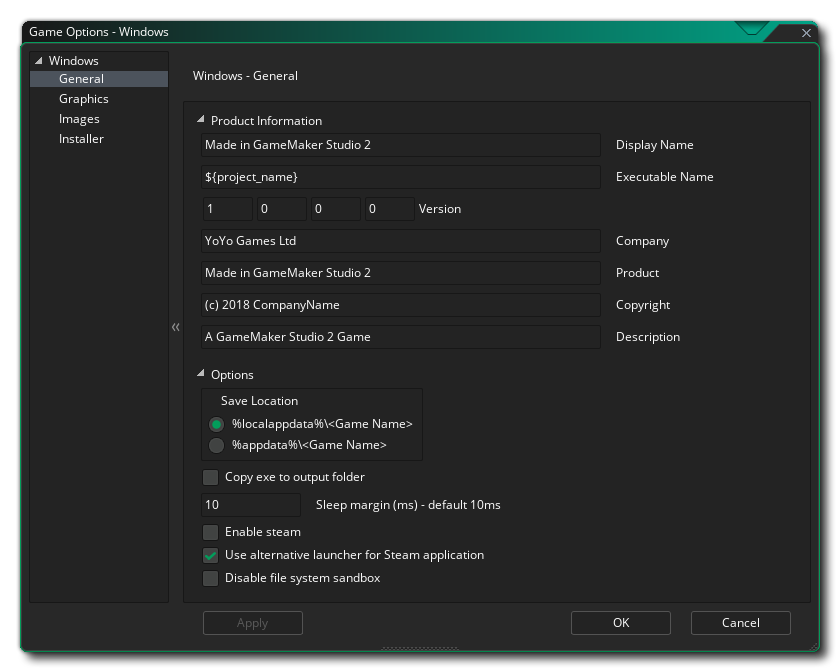Choose %appdata% save location instead

pyautogui.click(x=216, y=445)
